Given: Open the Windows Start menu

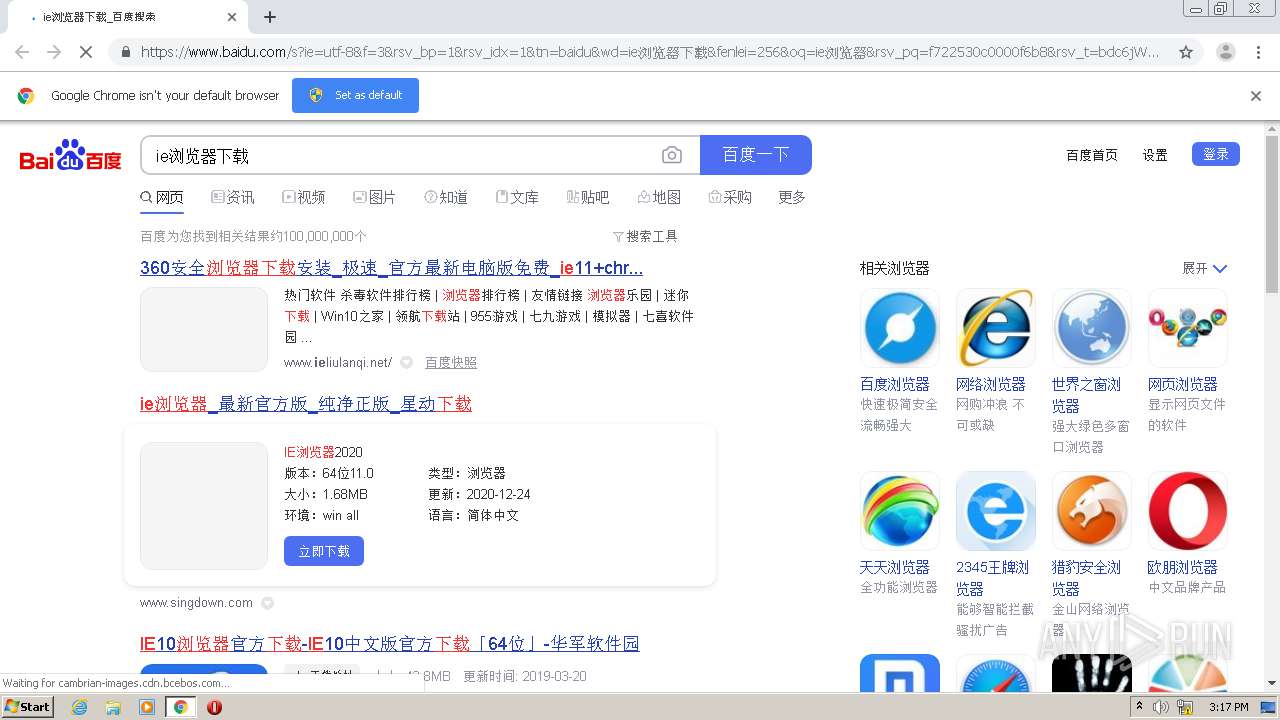Looking at the screenshot, I should tap(28, 707).
